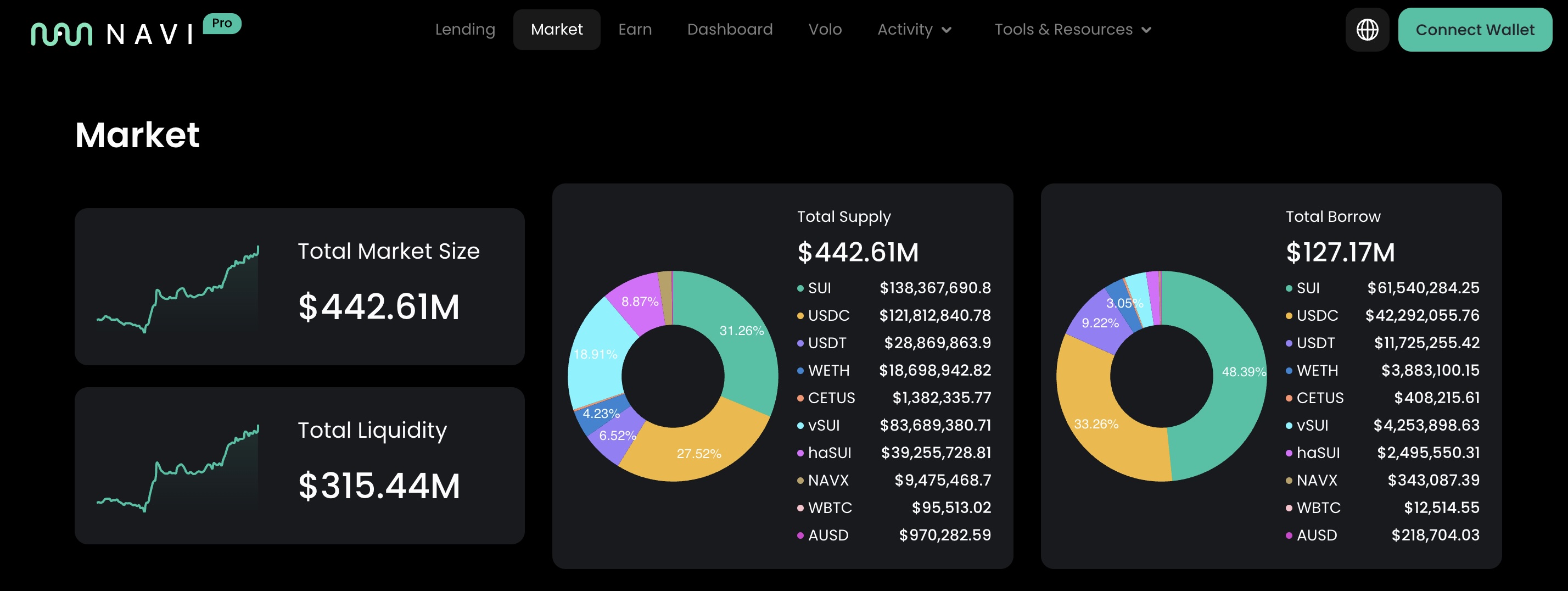1568x591 pixels.
Task: Click AUSD legend dot in Total Supply
Action: (800, 536)
